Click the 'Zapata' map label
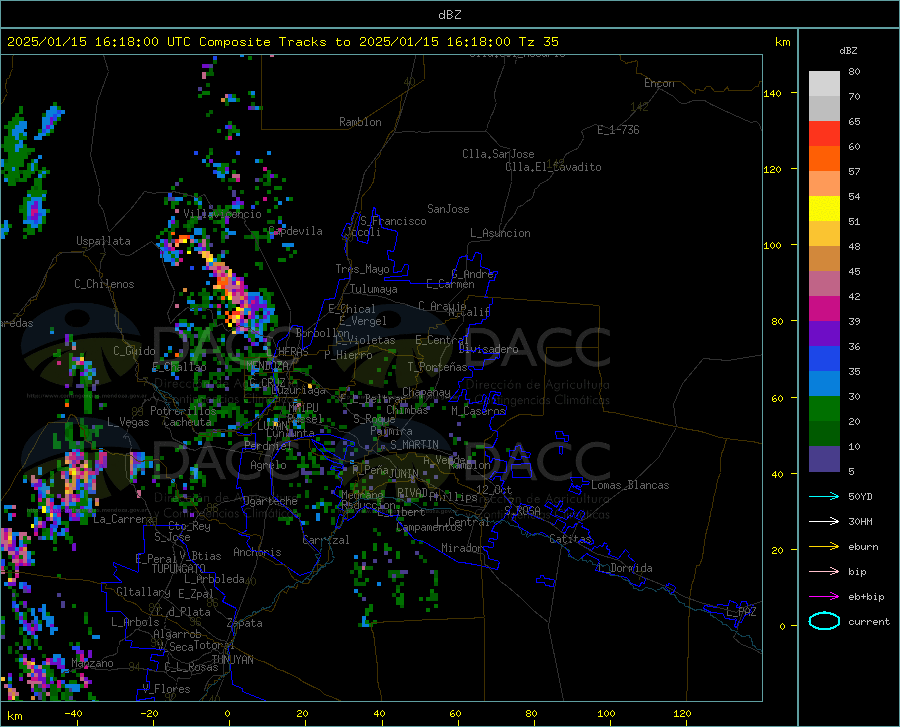 tap(245, 623)
